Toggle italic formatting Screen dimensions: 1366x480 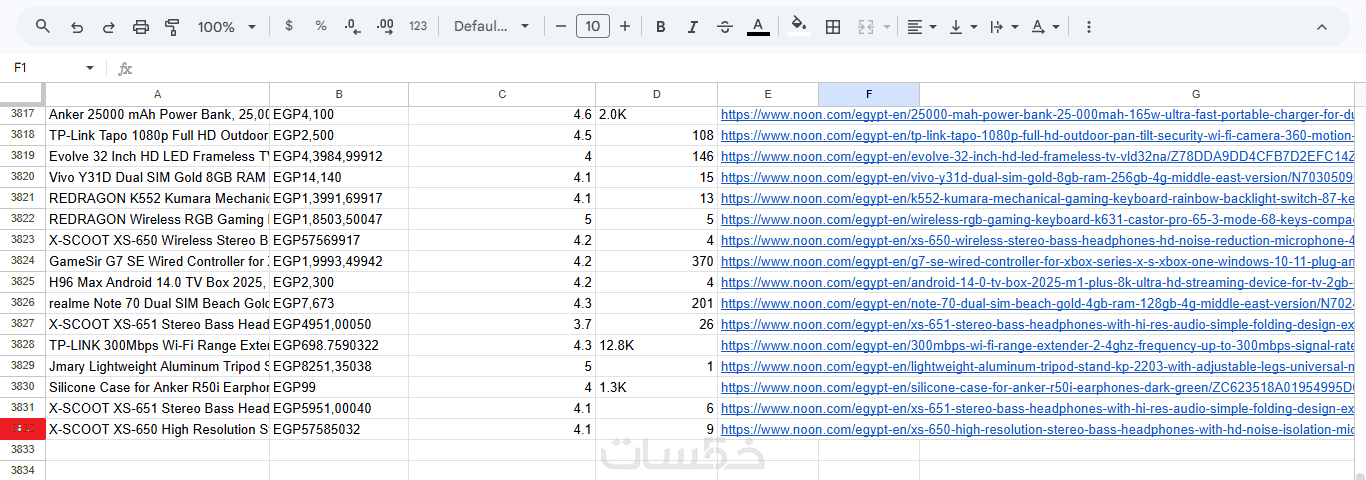[x=693, y=27]
